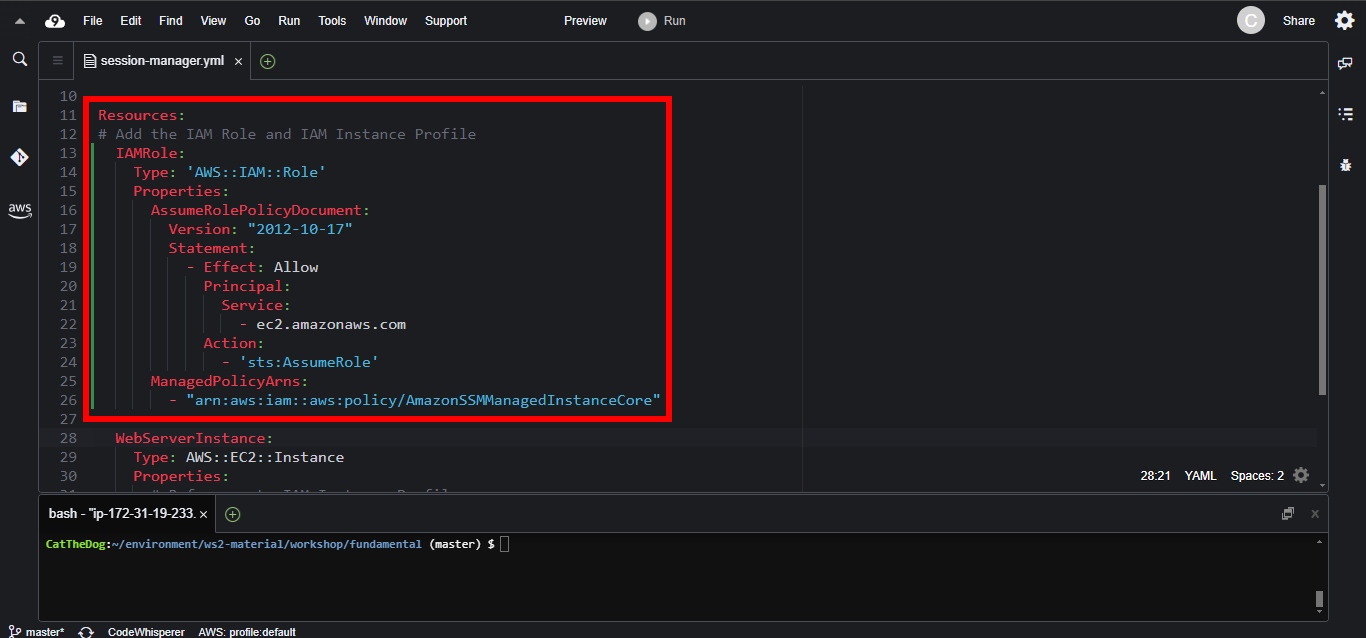
Task: Open the Collaborate chat panel icon
Action: (x=1345, y=63)
